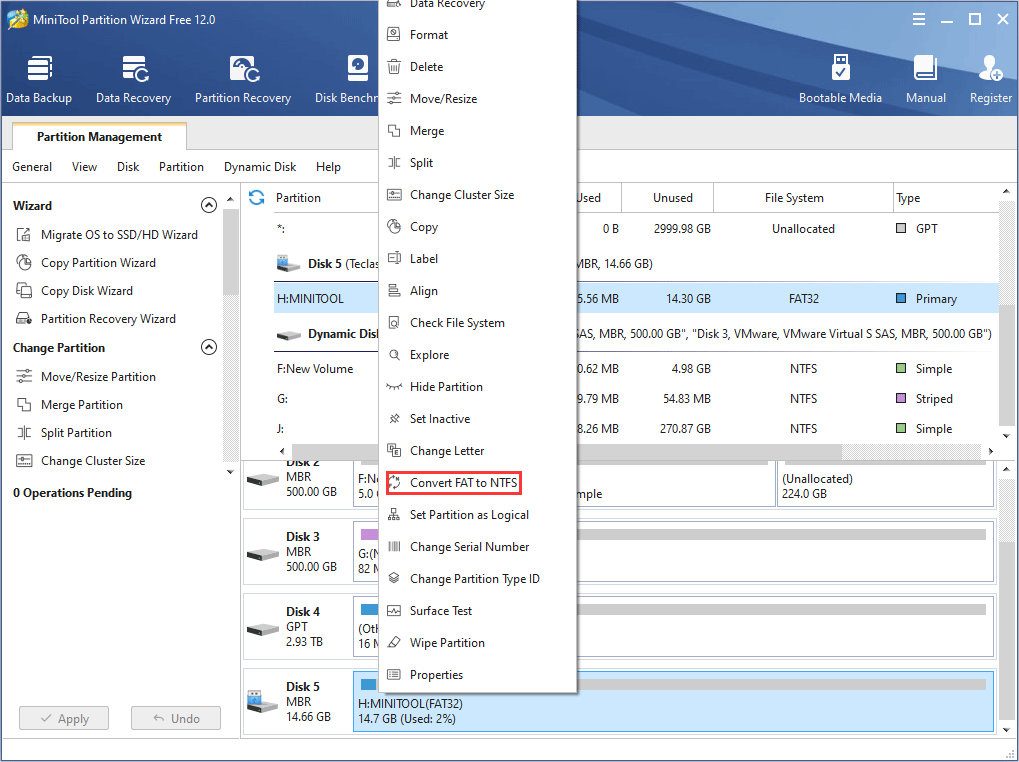This screenshot has height=762, width=1019.
Task: Choose Merge Partition in sidebar
Action: (69, 404)
